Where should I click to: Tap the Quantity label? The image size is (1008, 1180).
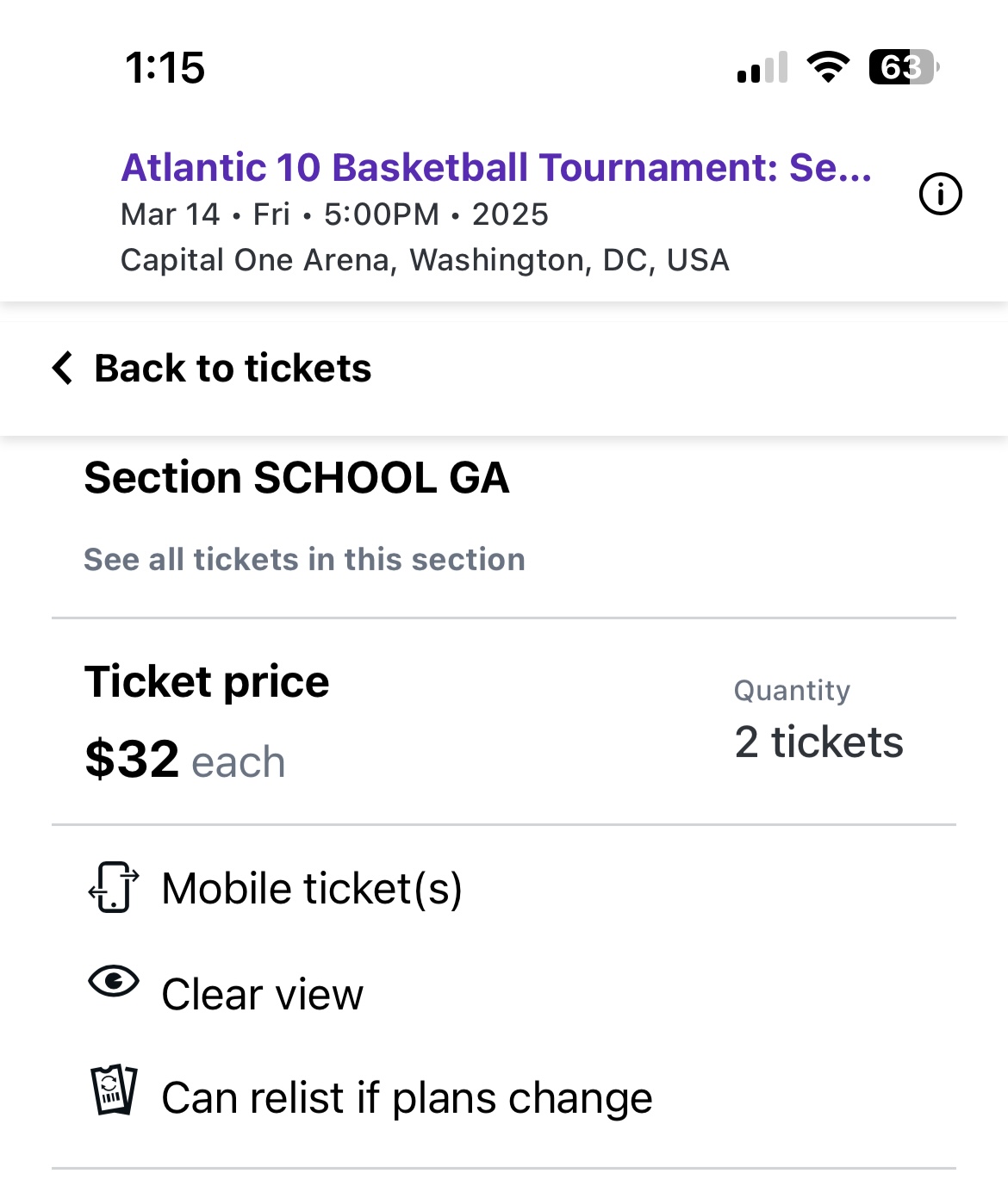[792, 691]
